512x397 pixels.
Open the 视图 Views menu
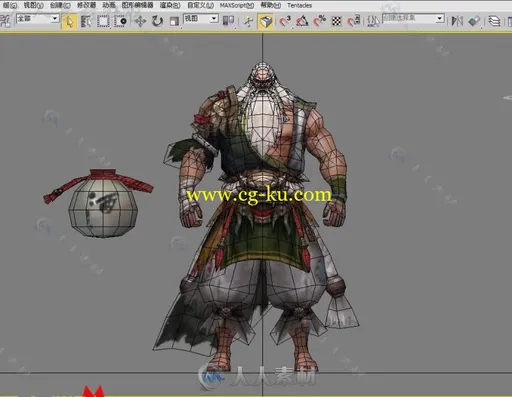tap(33, 5)
